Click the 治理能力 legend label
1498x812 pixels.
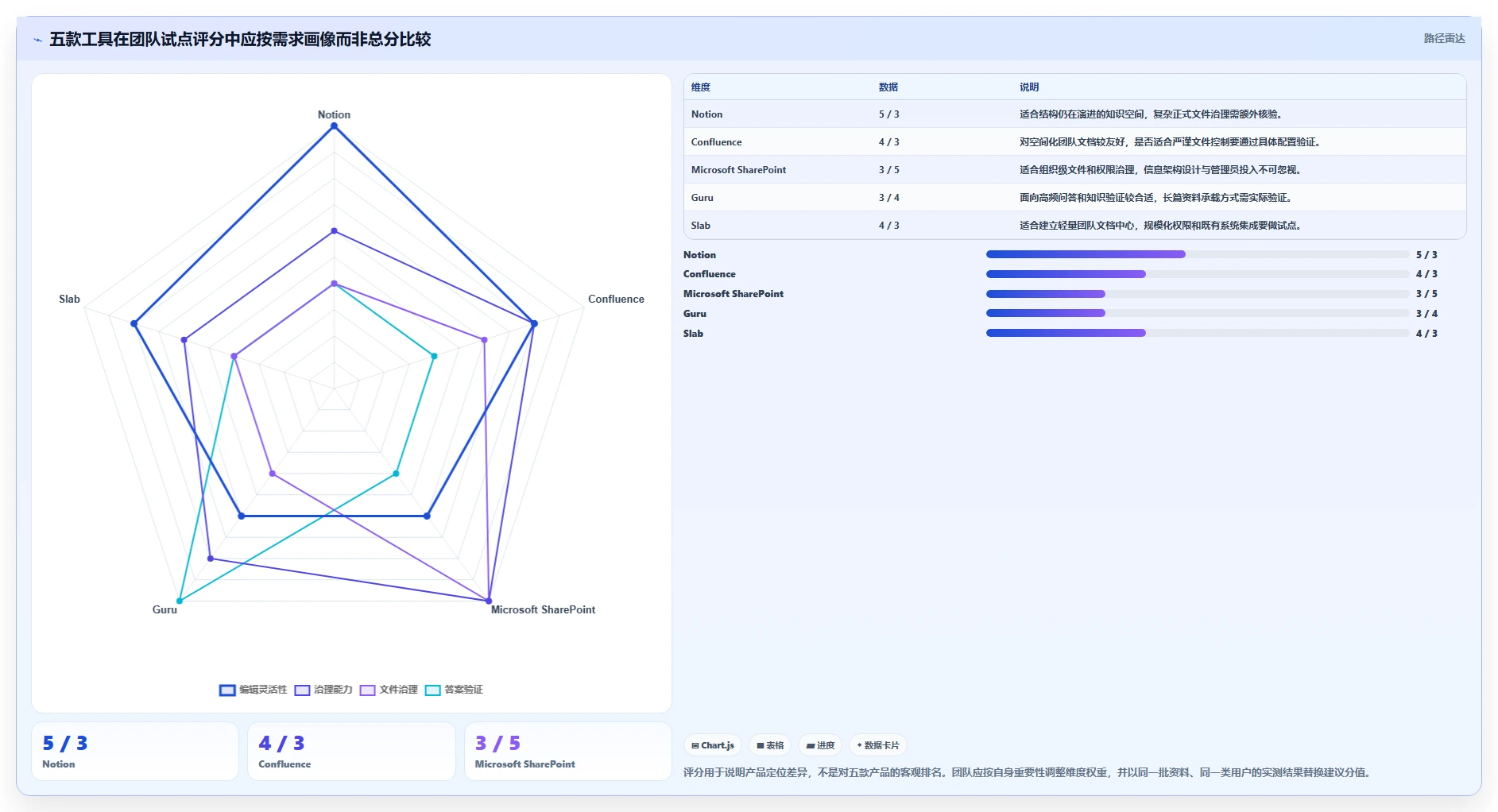333,690
